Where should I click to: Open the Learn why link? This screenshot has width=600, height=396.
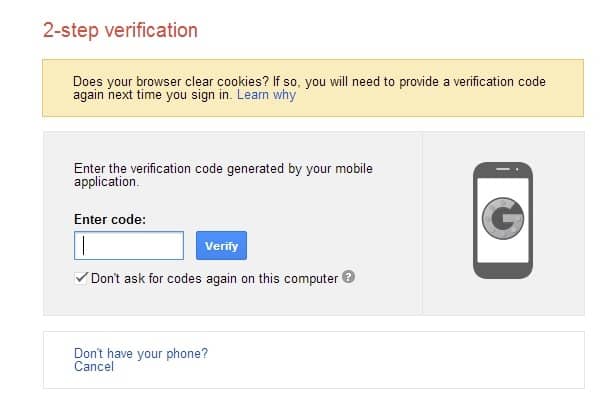266,95
